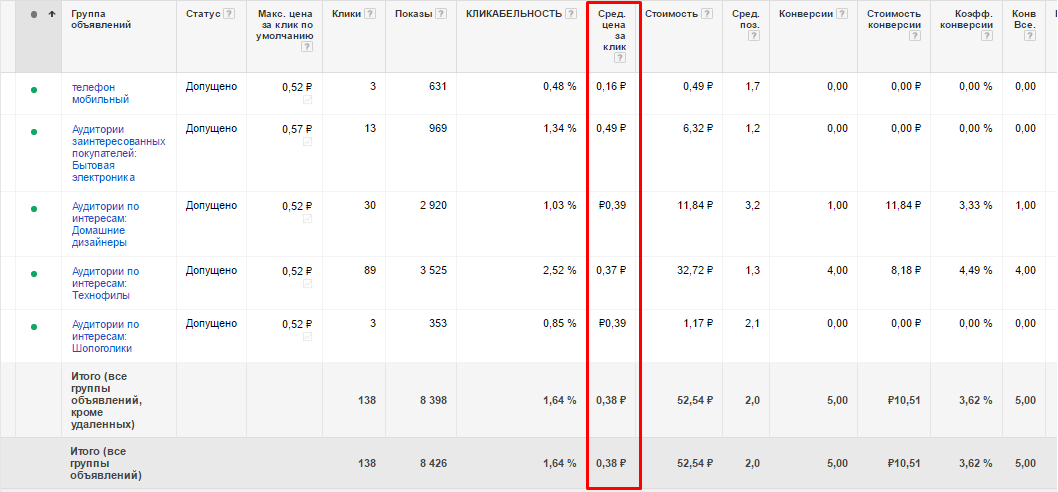Click help icon next to КЛИКАБЕЛЬНОСТЬ header

point(571,14)
